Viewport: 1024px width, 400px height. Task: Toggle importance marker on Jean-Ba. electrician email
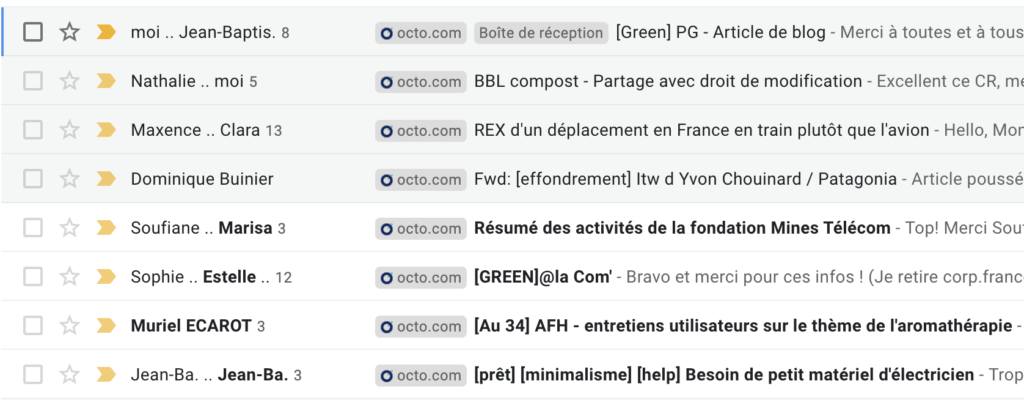(106, 375)
